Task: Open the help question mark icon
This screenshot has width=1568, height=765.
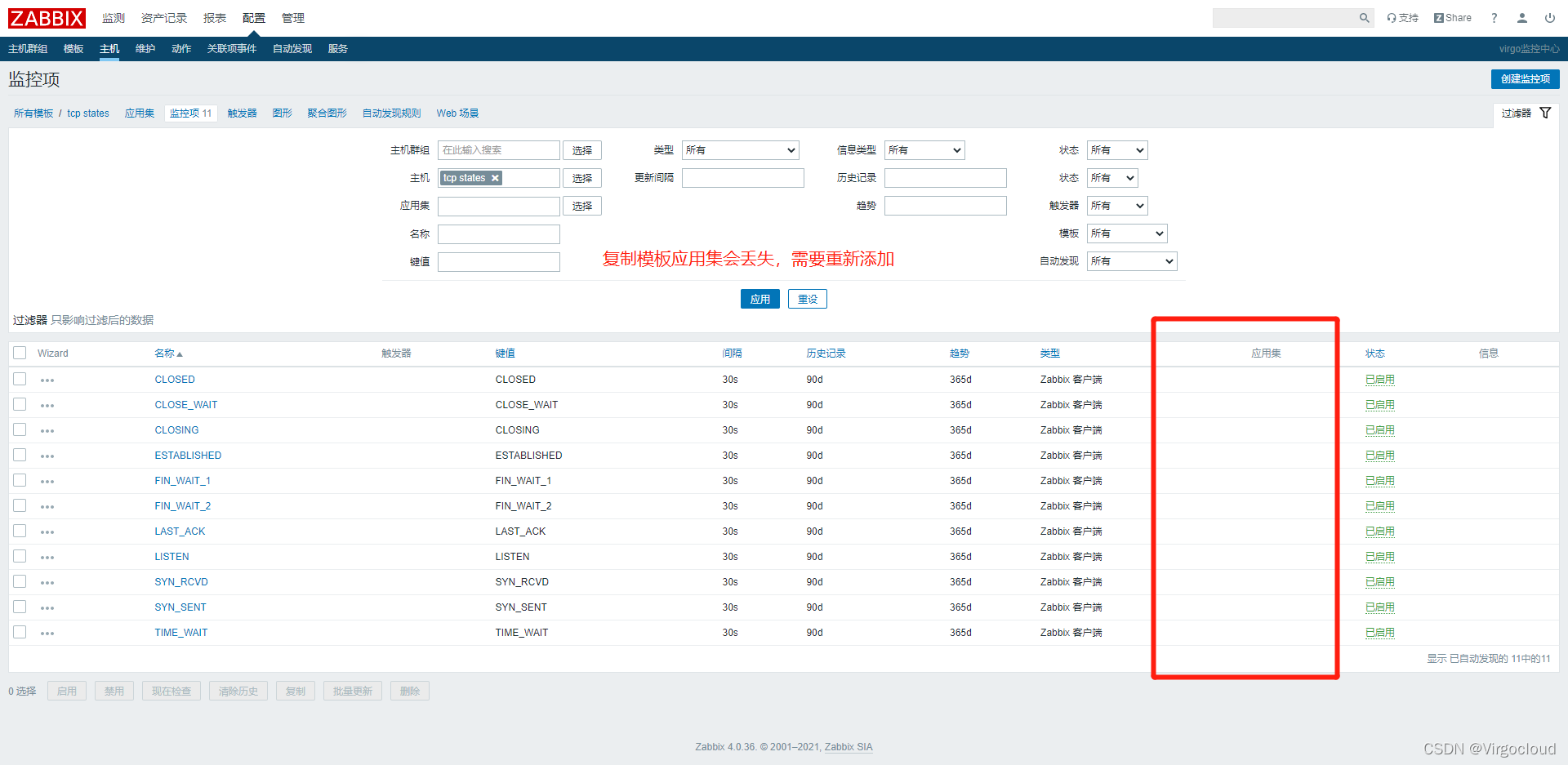Action: (1494, 18)
